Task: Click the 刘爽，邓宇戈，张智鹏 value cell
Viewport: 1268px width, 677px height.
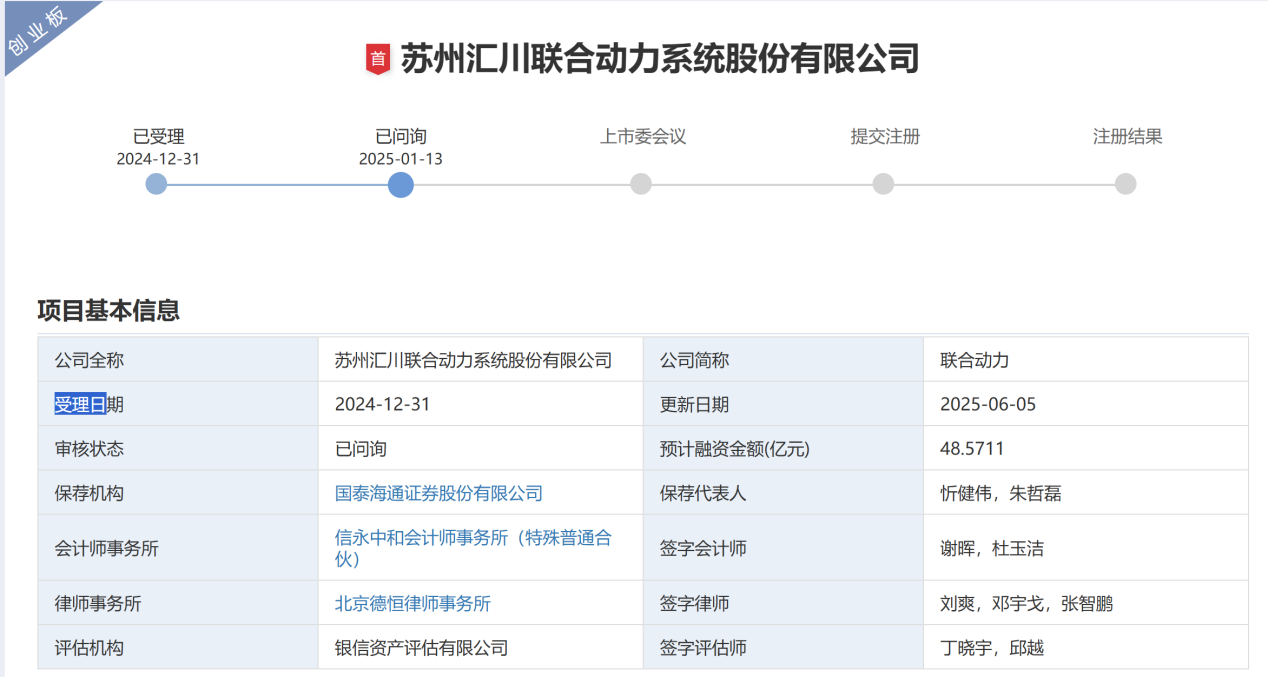Action: click(x=1086, y=603)
